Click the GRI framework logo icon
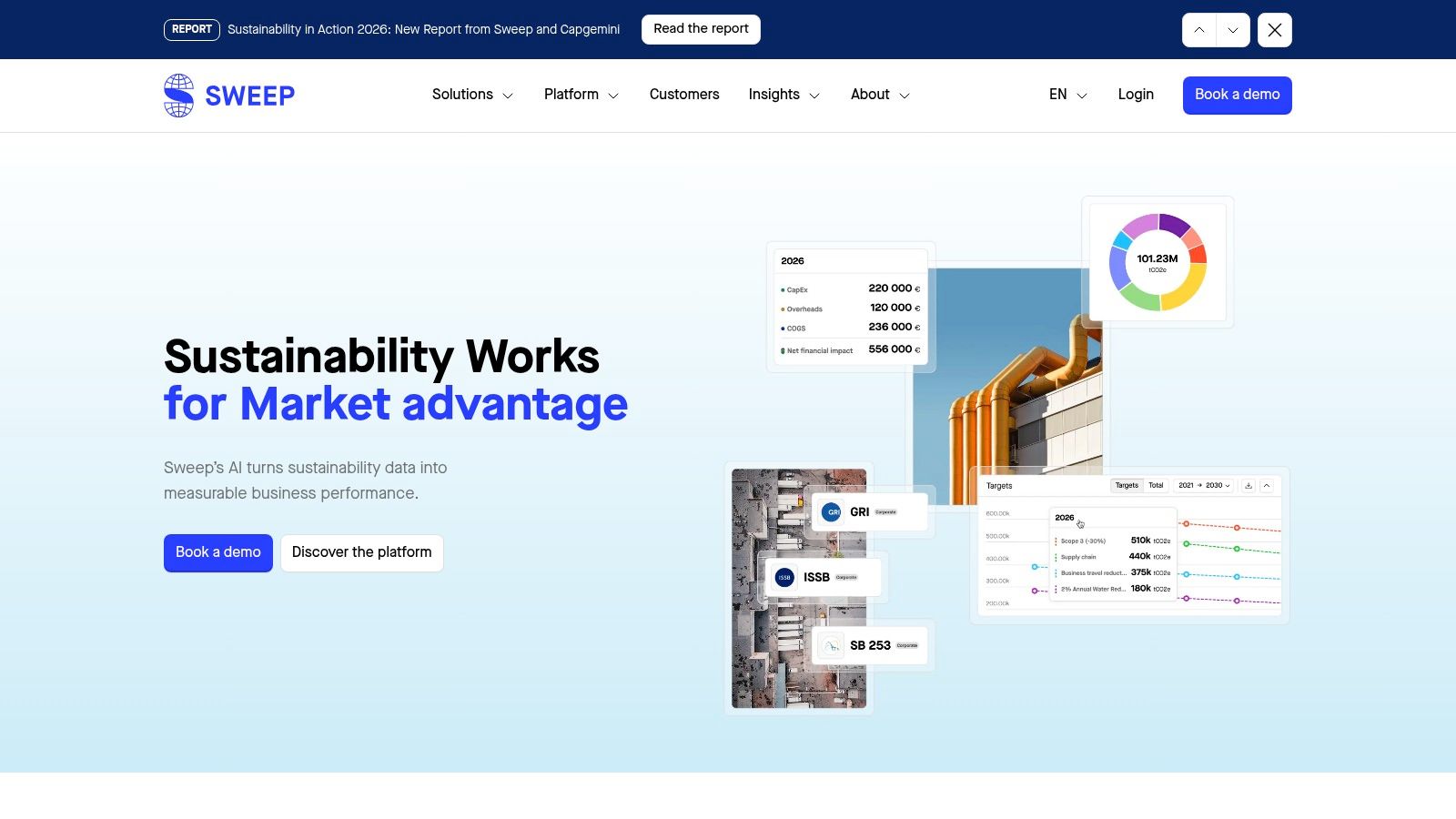This screenshot has height=819, width=1456. 832,512
